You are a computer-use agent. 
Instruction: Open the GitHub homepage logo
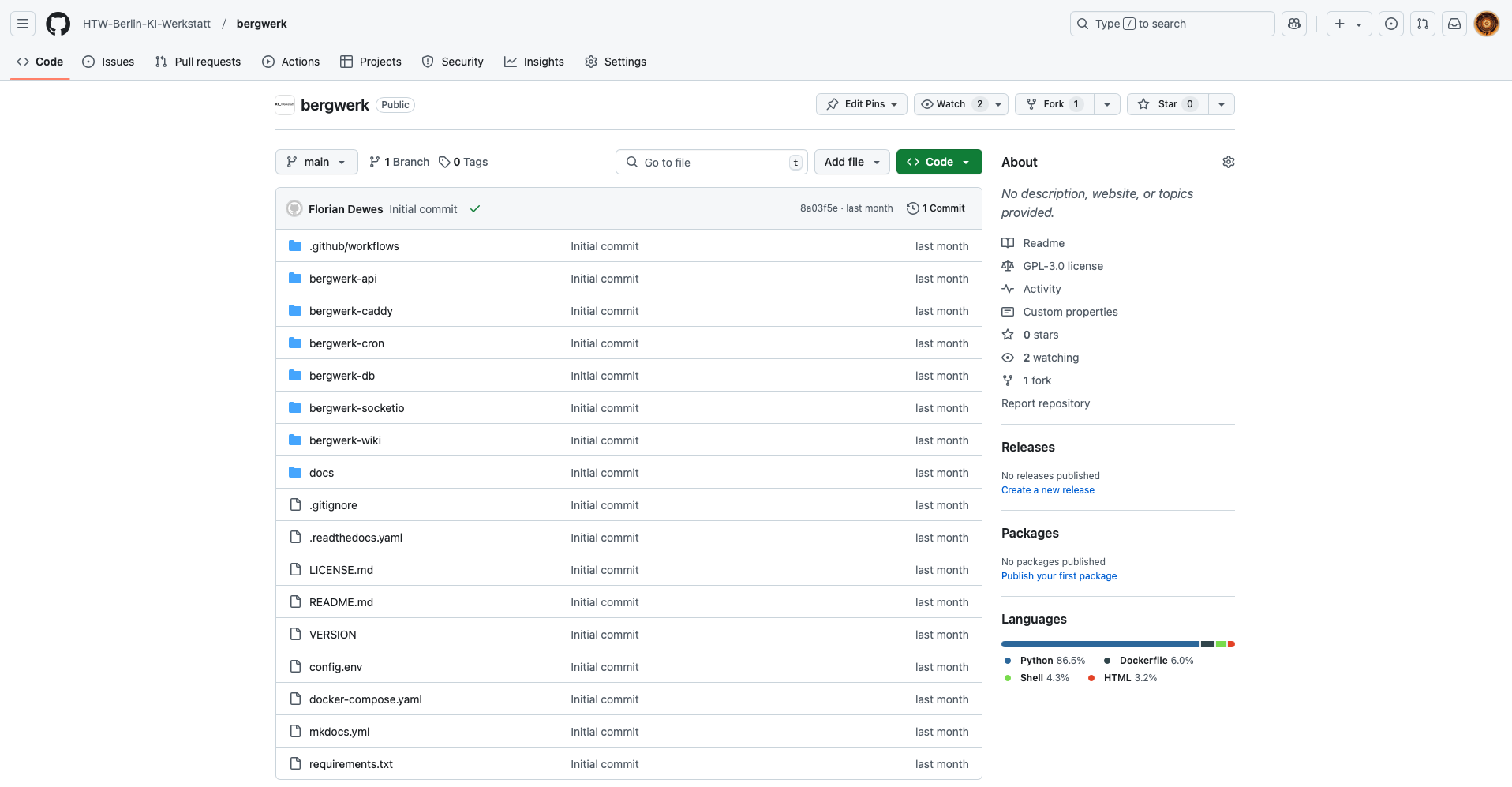coord(58,24)
